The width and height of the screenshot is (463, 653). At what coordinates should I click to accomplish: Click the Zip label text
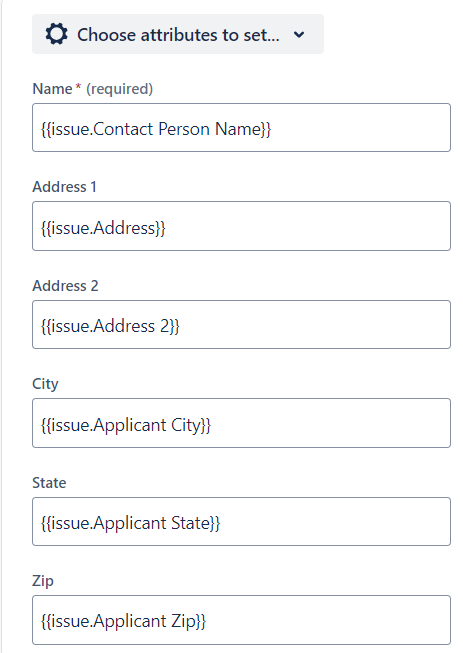(x=43, y=581)
